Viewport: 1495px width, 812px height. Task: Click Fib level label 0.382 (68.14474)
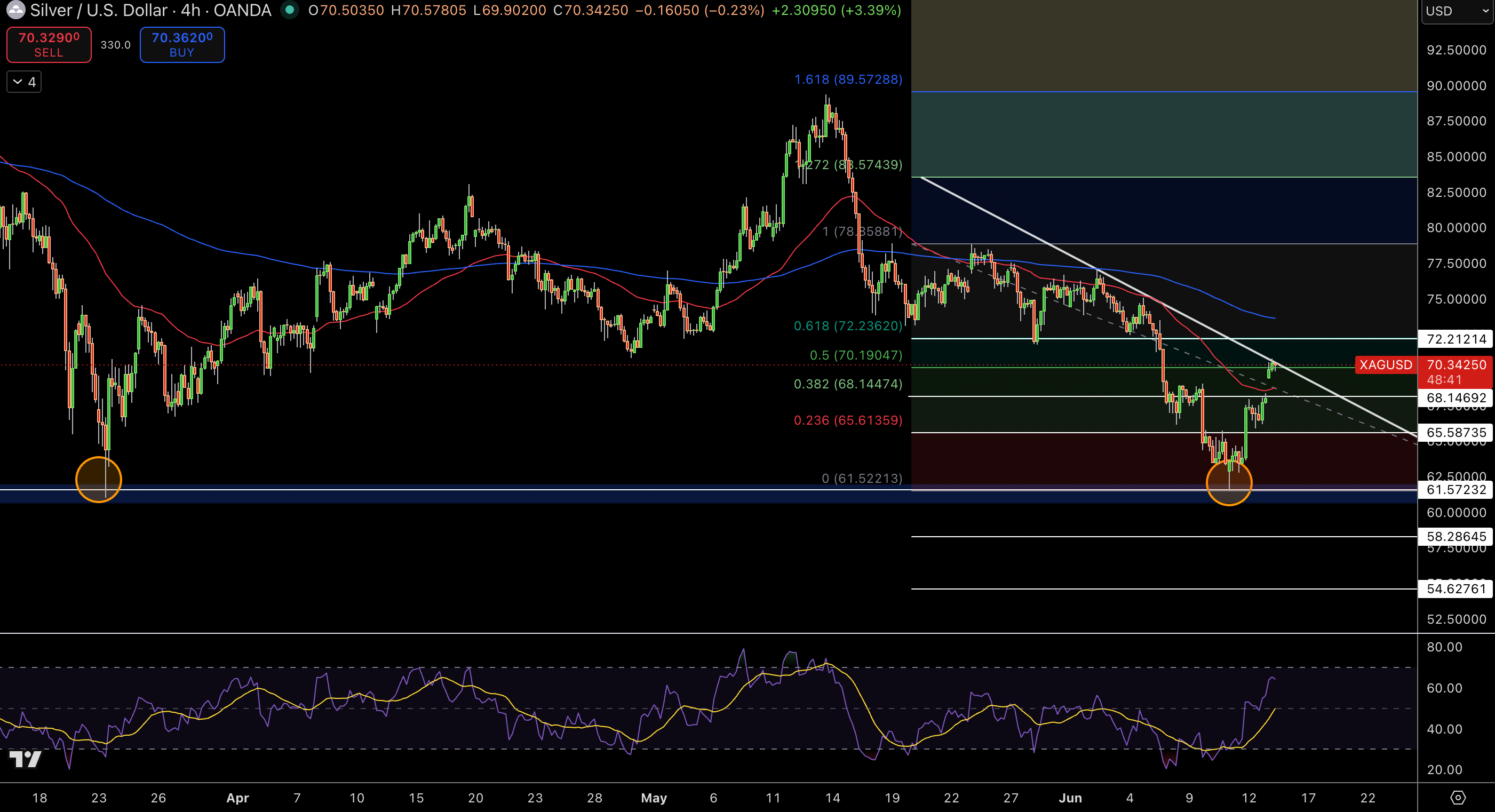tap(848, 384)
